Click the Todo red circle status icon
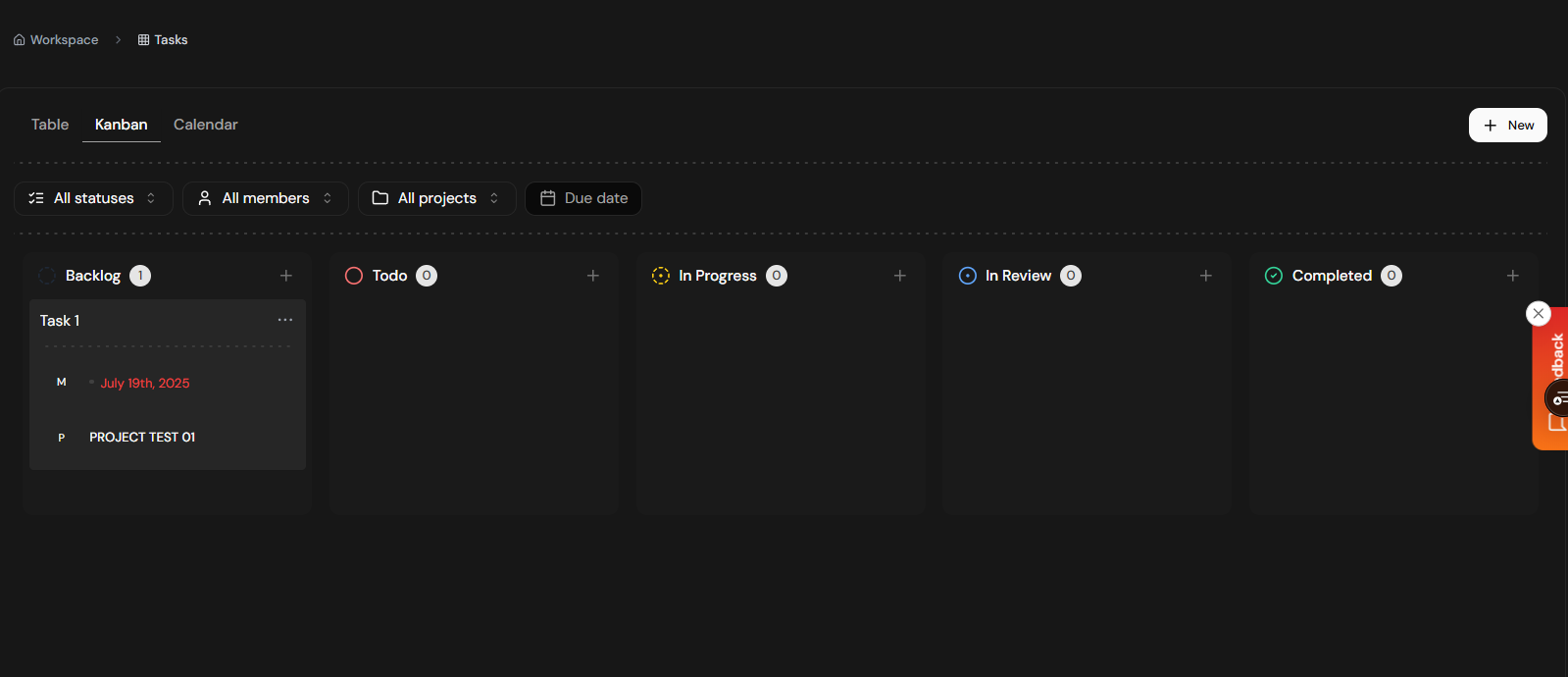Screen dimensions: 1568x677 pyautogui.click(x=354, y=276)
